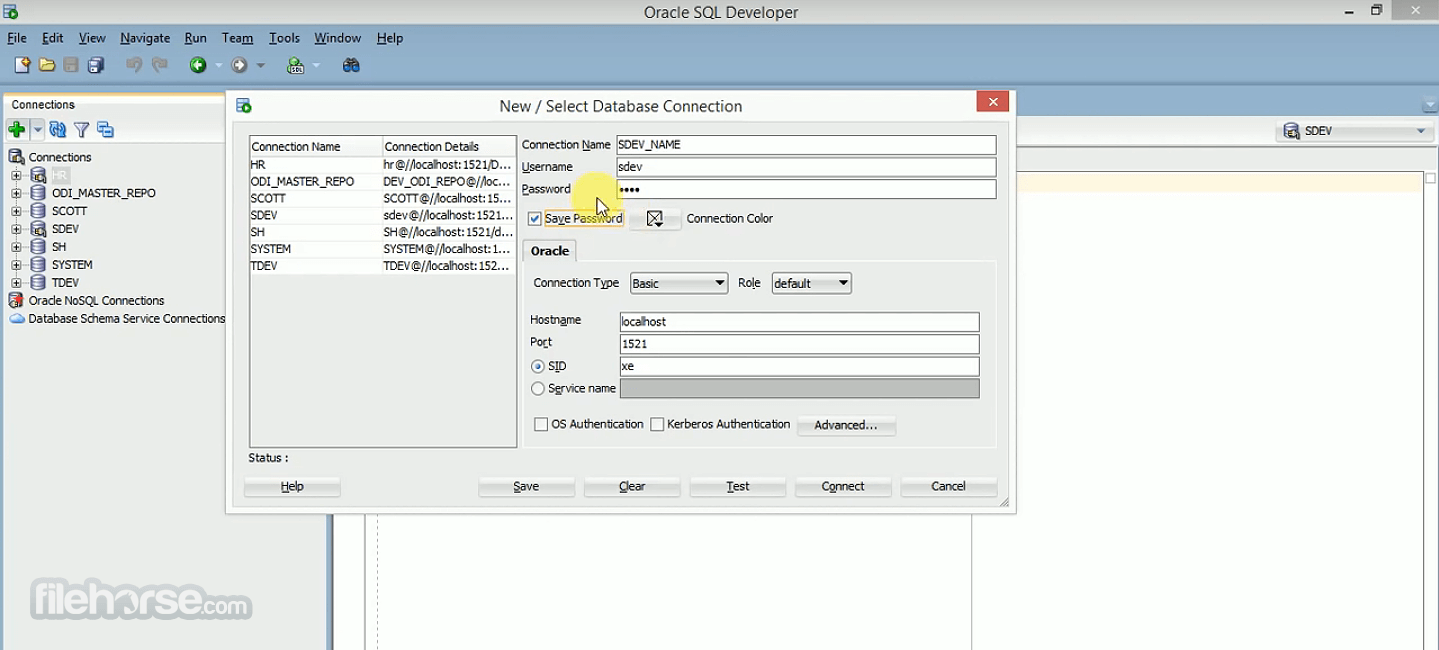The image size is (1439, 650).
Task: Refresh the Connections panel
Action: pos(58,129)
